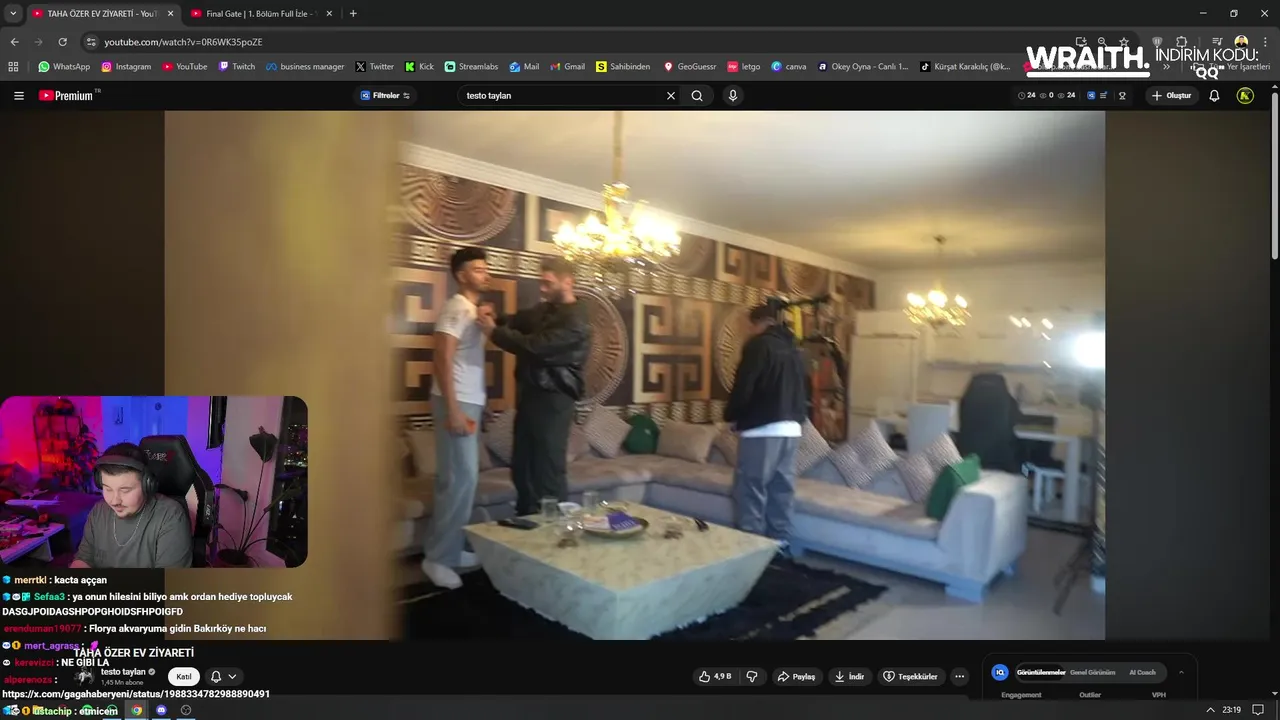
Task: Open the GeoGuessr bookmark
Action: [x=690, y=67]
